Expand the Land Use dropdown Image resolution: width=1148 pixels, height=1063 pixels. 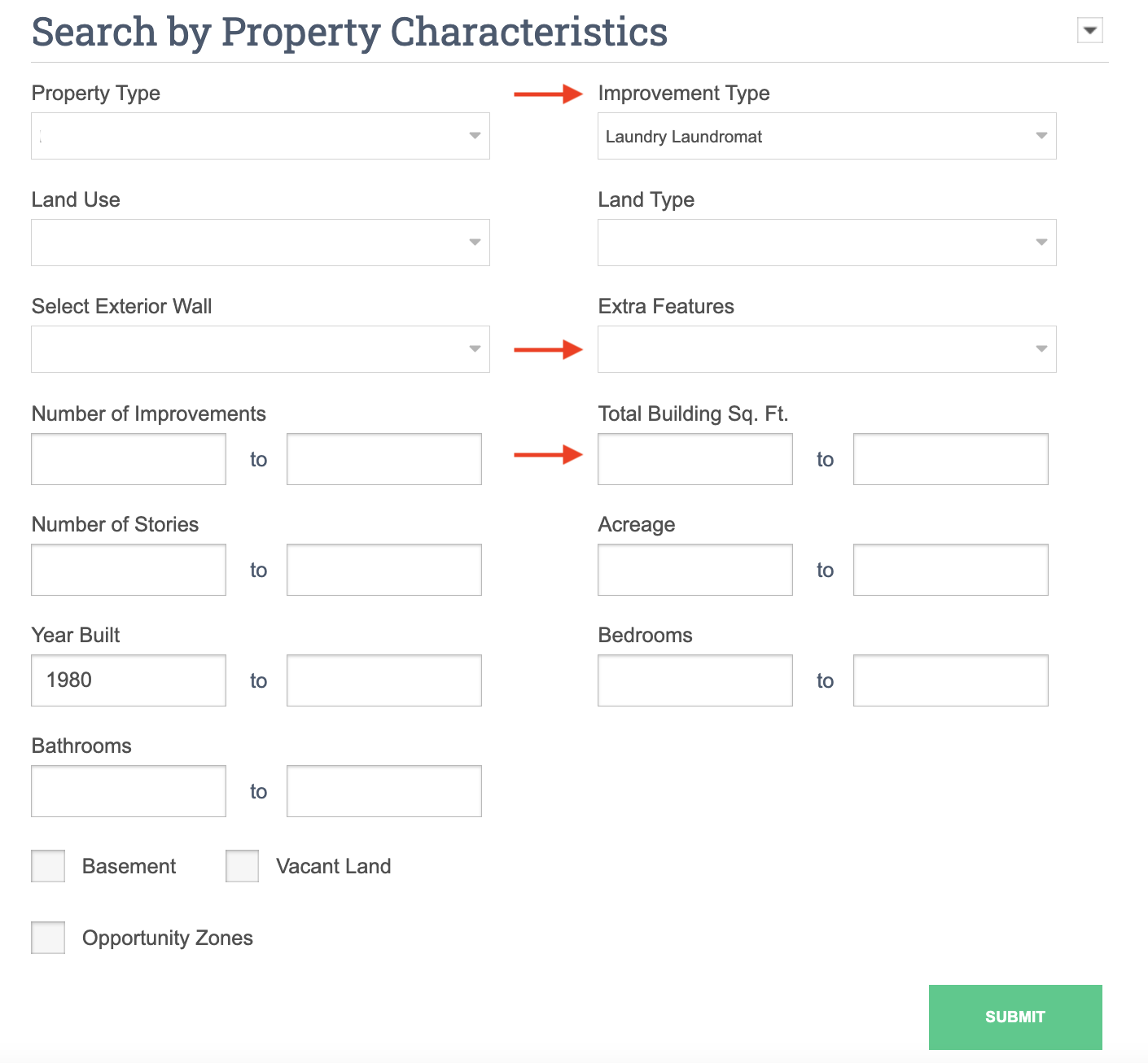(261, 243)
